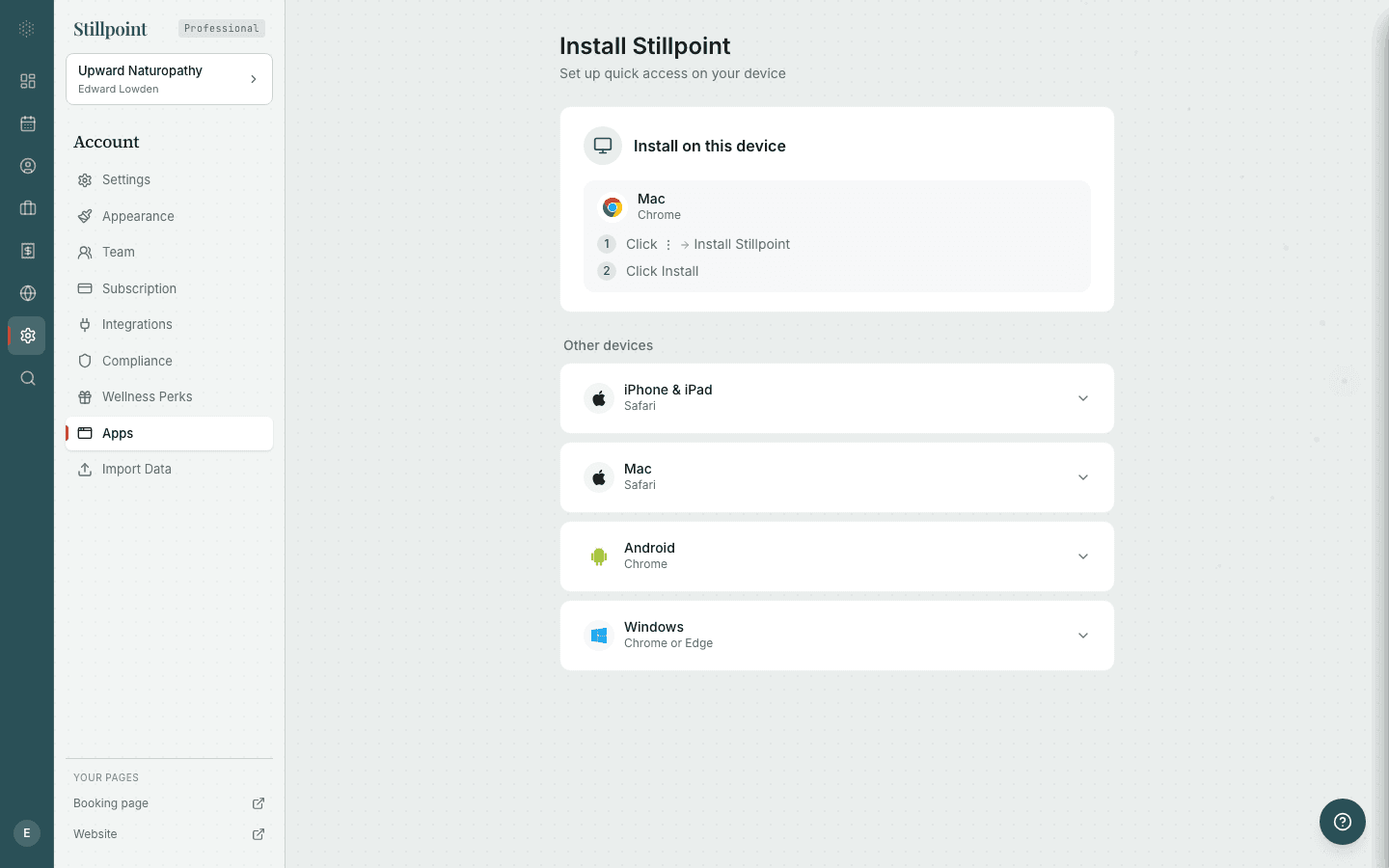Open the search magnifier icon in left rail

pos(27,378)
